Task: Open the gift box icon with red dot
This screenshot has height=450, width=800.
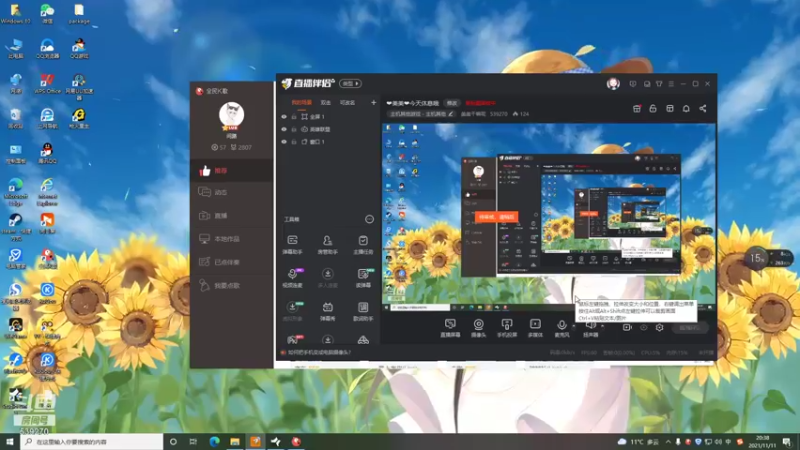Action: coord(637,109)
